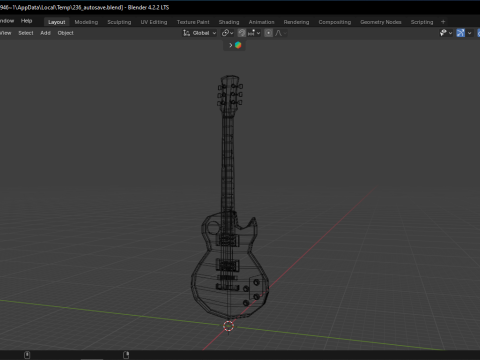Open the Global transform orientation dropdown
This screenshot has width=480, height=360.
tap(200, 33)
